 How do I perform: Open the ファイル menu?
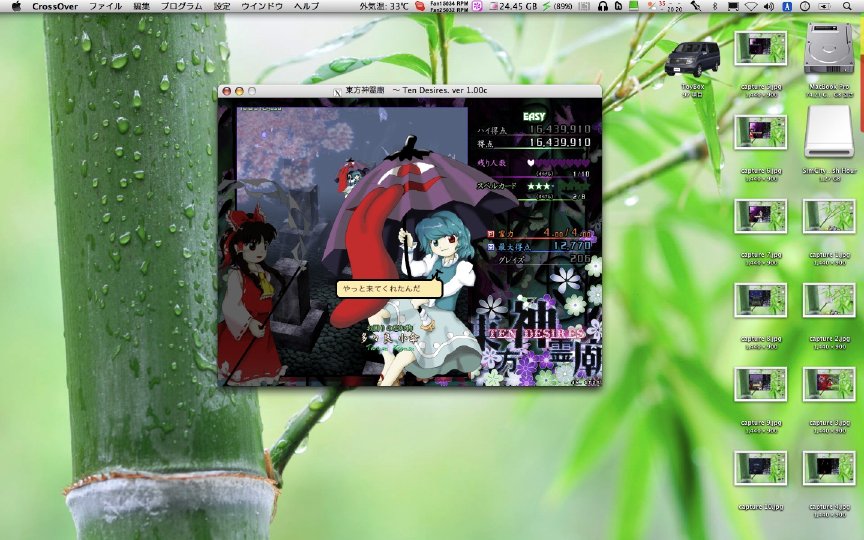pos(105,6)
